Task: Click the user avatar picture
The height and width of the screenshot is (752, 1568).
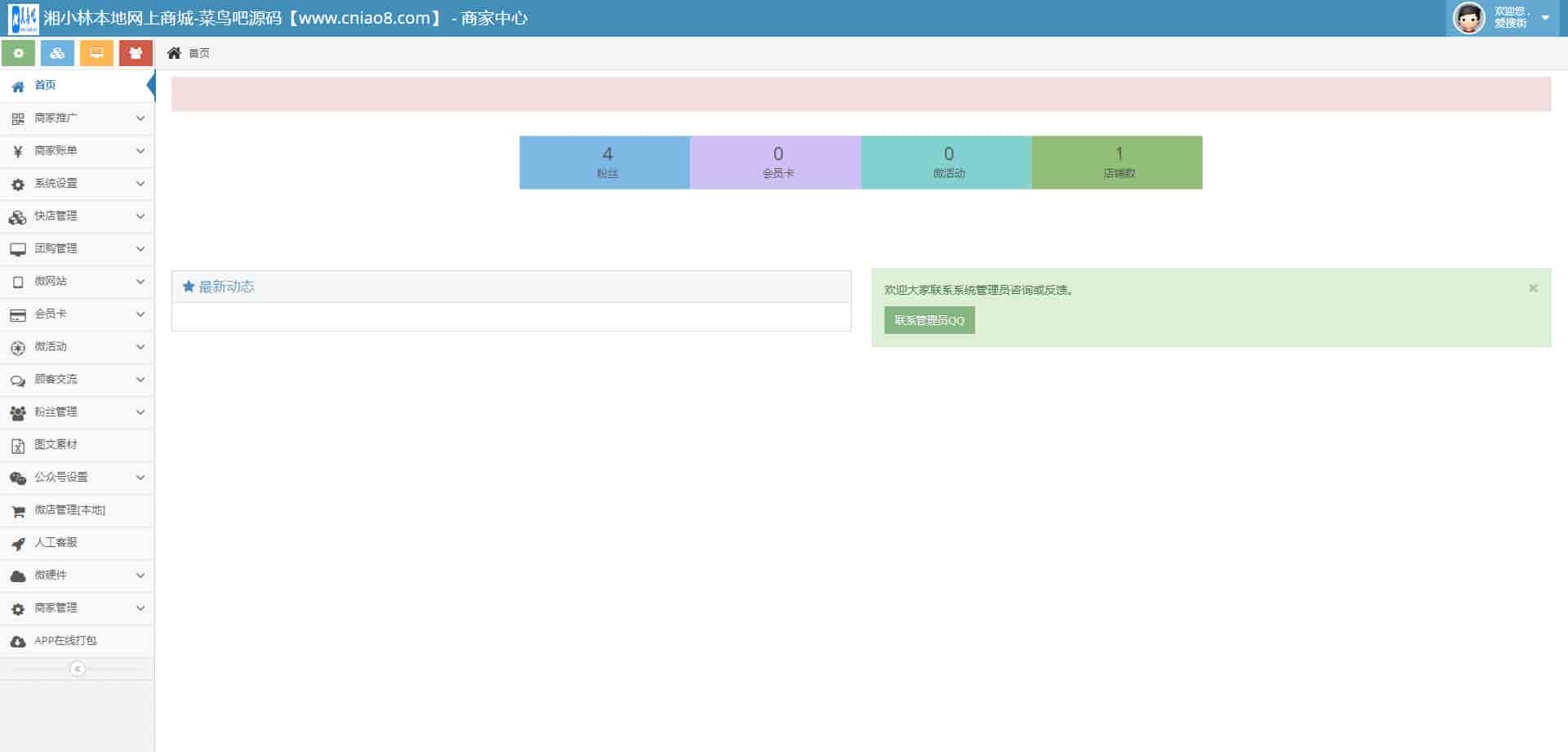Action: [x=1468, y=18]
